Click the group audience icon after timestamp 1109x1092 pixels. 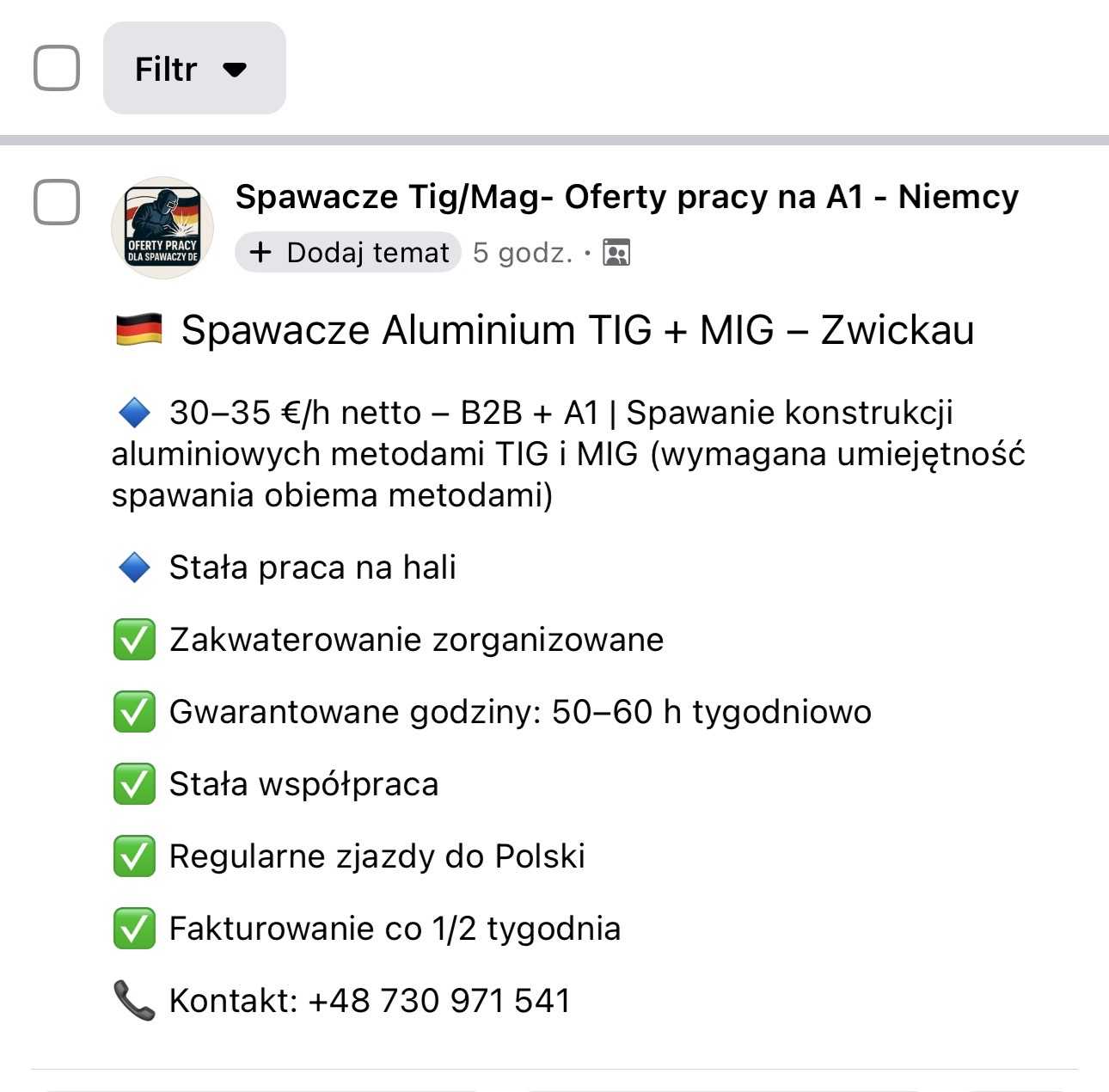(616, 253)
